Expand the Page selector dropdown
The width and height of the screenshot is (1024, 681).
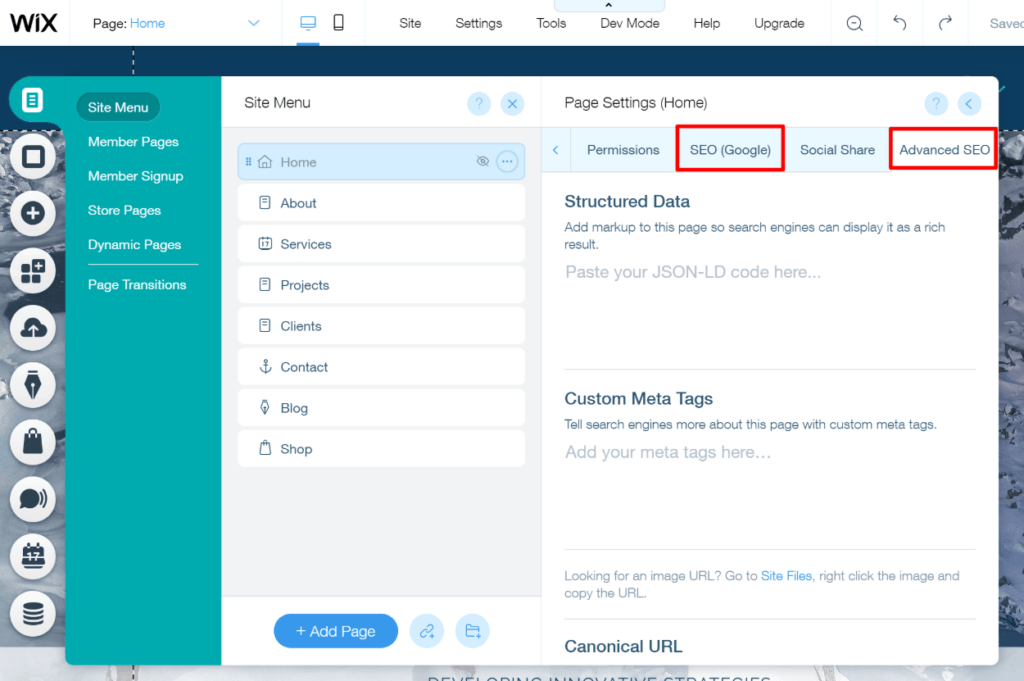click(x=253, y=24)
